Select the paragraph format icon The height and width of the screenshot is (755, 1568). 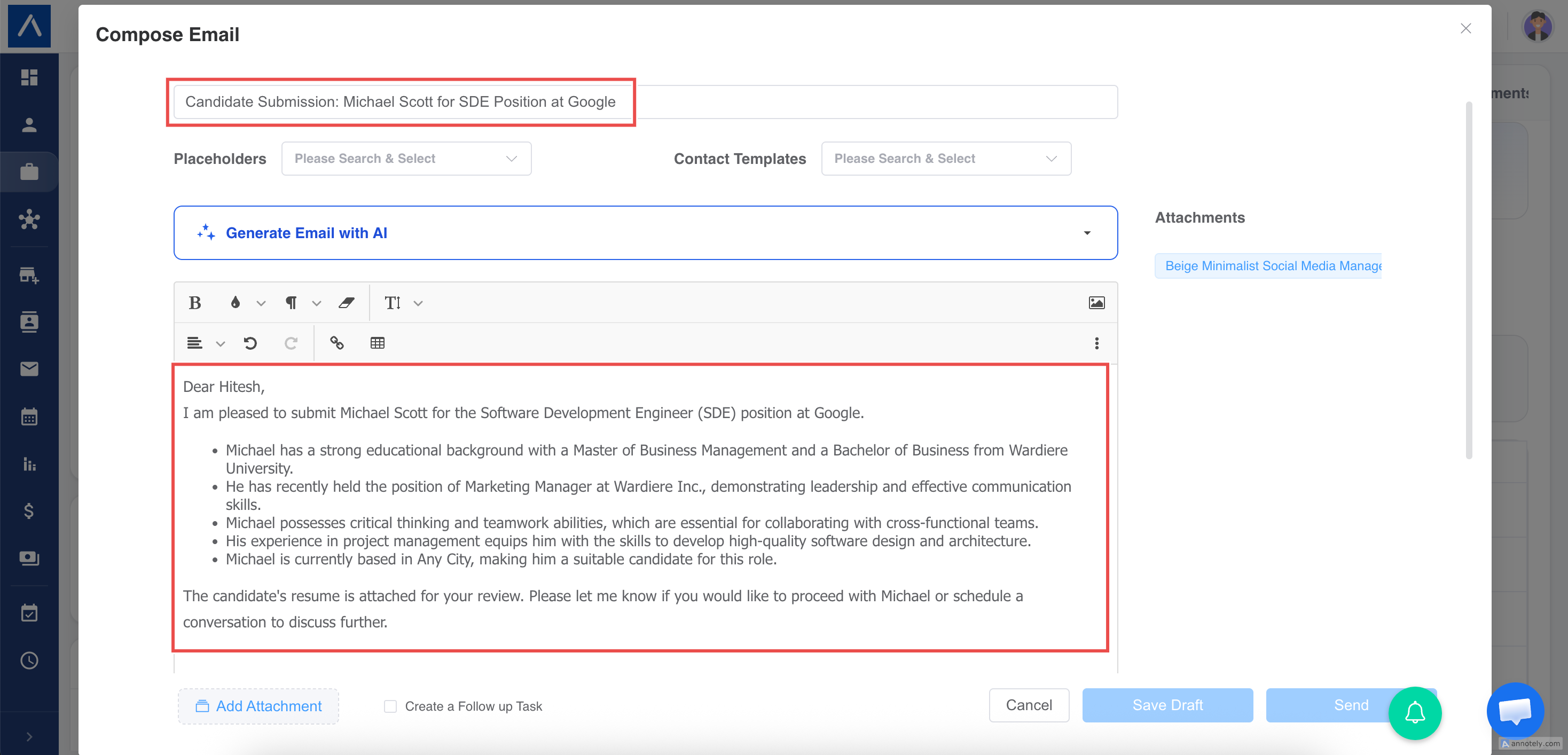tap(291, 303)
